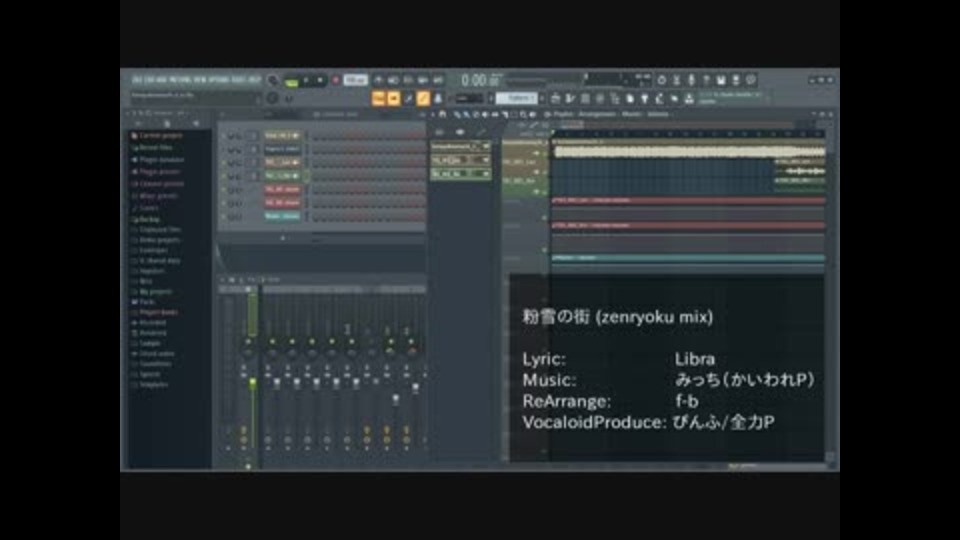Image resolution: width=960 pixels, height=540 pixels.
Task: Toggle mute LED of the cream channel
Action: tap(223, 135)
